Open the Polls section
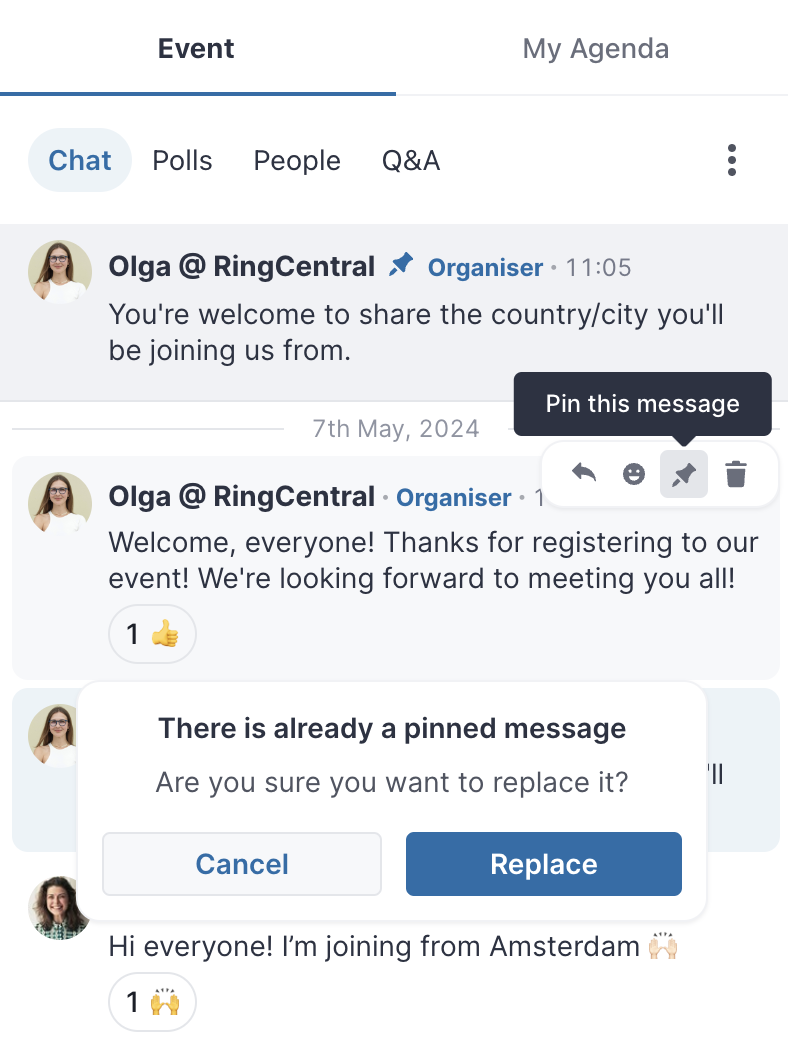 [182, 160]
